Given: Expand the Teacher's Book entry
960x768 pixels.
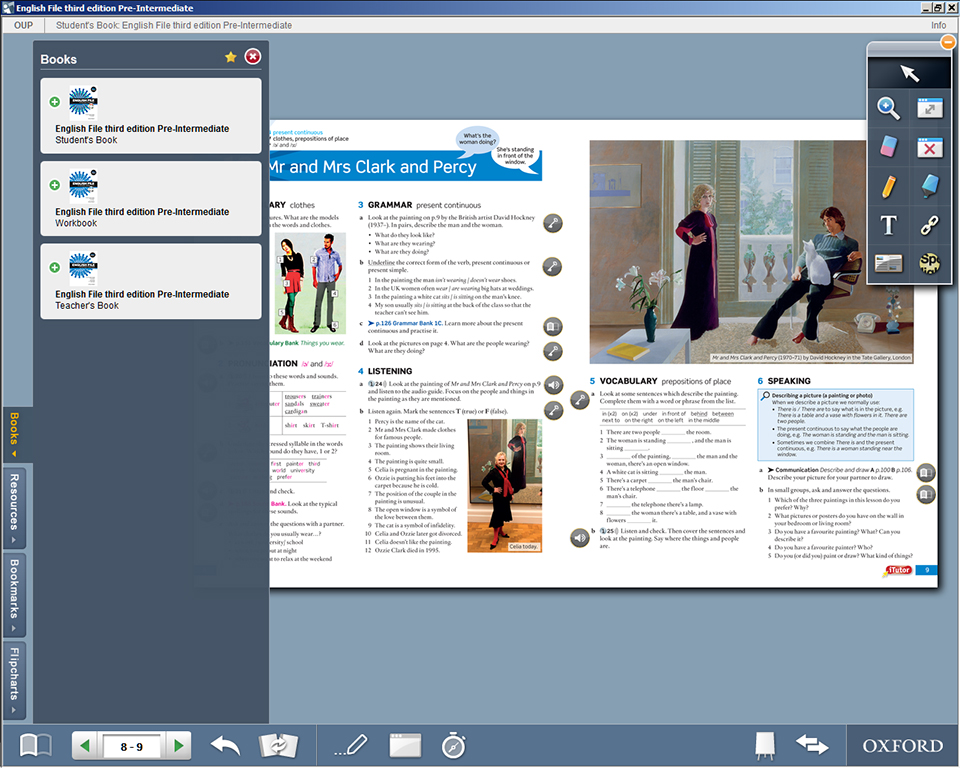Looking at the screenshot, I should pos(54,267).
